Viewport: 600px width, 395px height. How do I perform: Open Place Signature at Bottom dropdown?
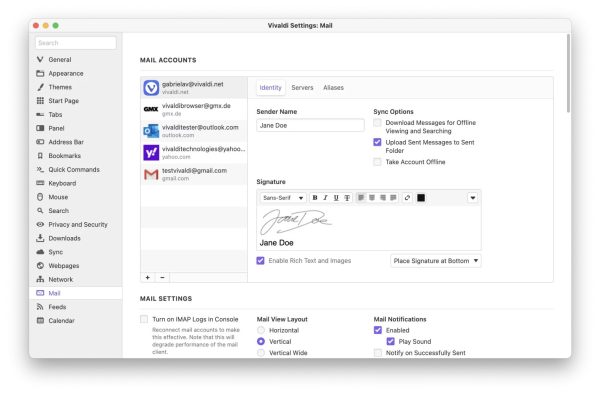coord(435,261)
